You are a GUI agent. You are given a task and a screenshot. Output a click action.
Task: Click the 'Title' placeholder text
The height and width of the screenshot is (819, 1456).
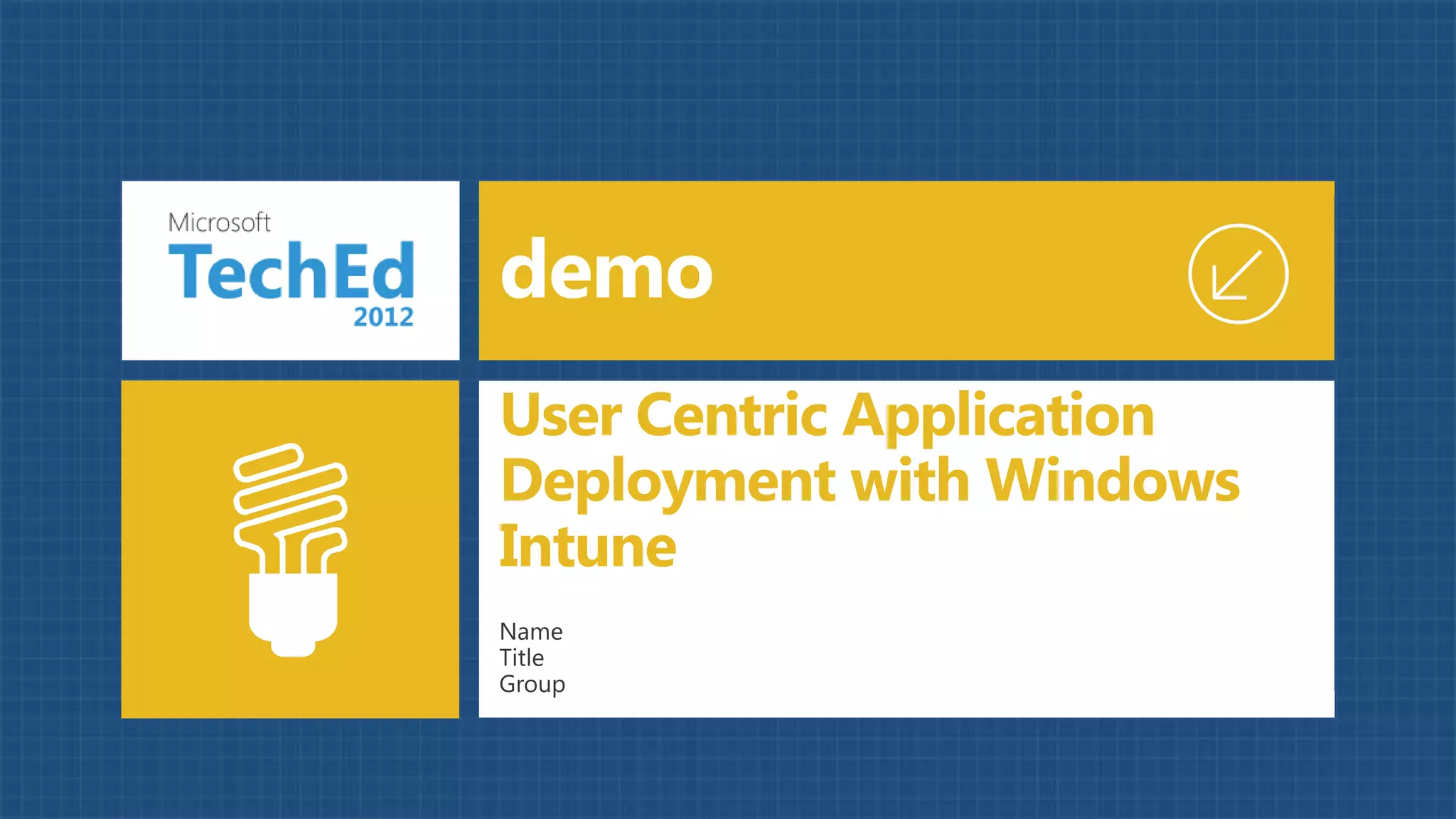tap(521, 658)
